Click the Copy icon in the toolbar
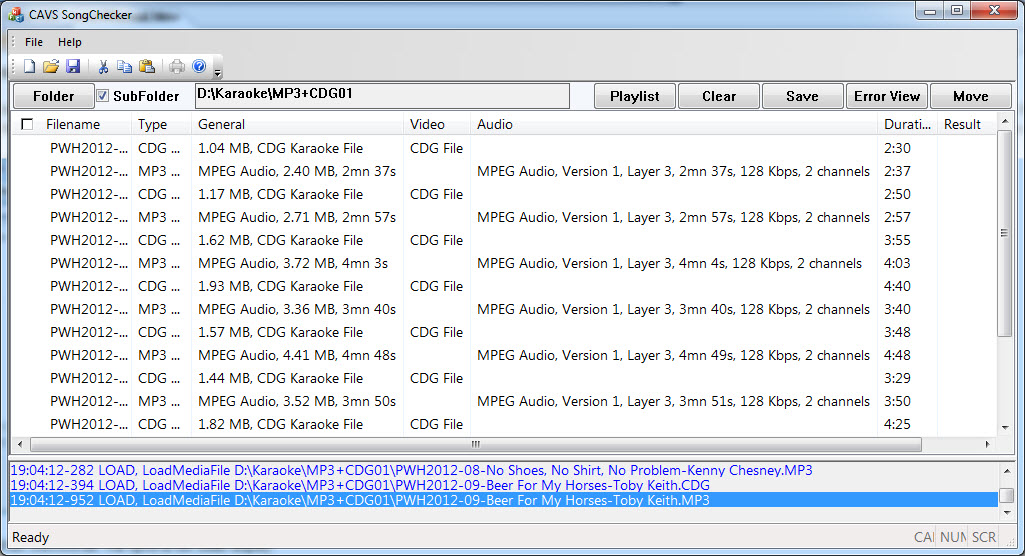 click(x=124, y=67)
